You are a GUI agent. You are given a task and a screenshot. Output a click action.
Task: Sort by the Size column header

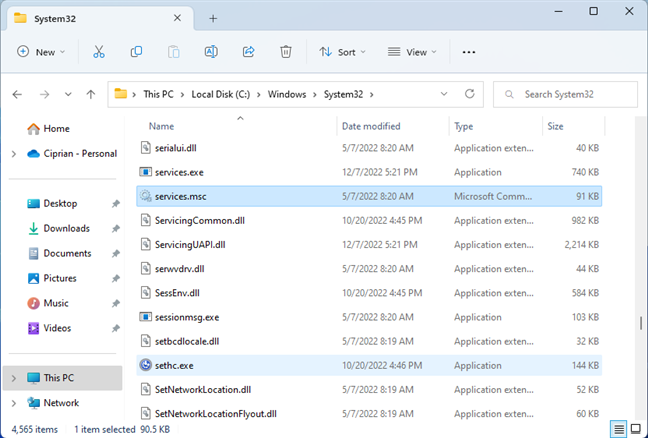[x=555, y=126]
